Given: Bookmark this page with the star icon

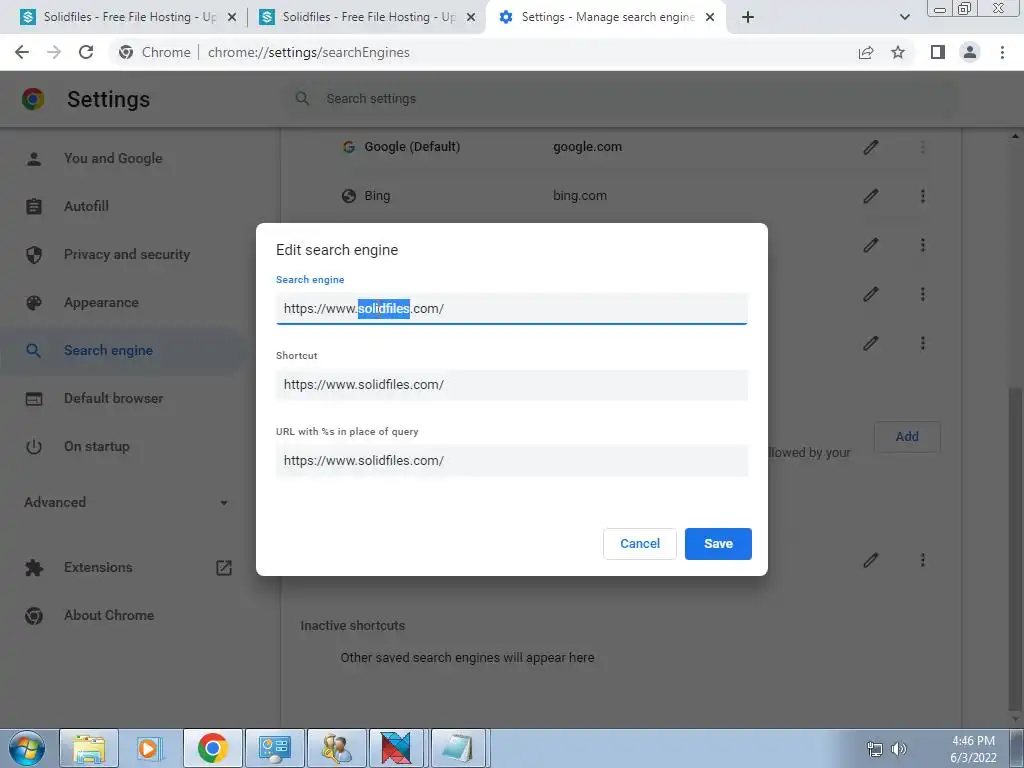Looking at the screenshot, I should click(898, 52).
